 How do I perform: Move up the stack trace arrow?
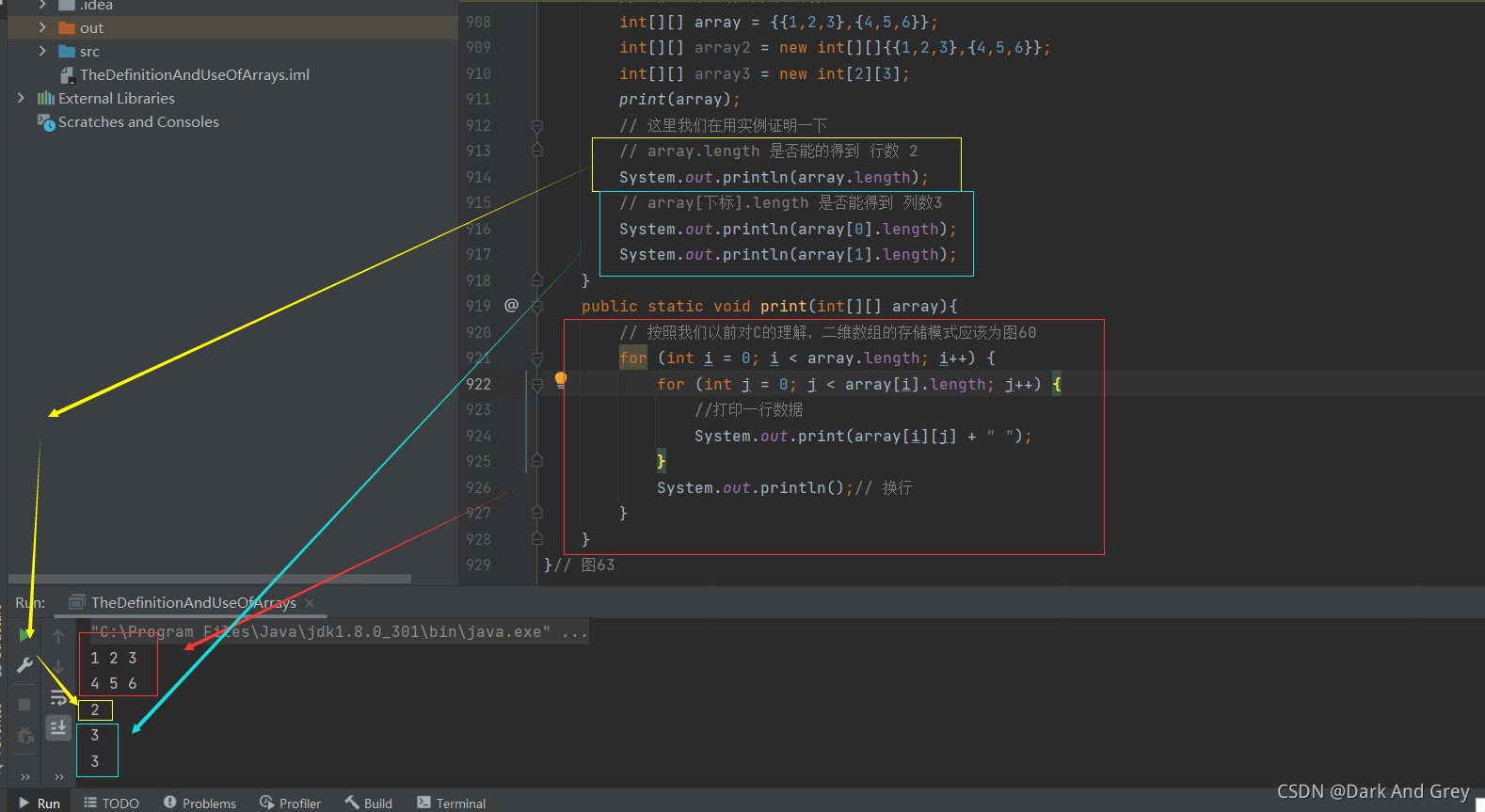58,637
